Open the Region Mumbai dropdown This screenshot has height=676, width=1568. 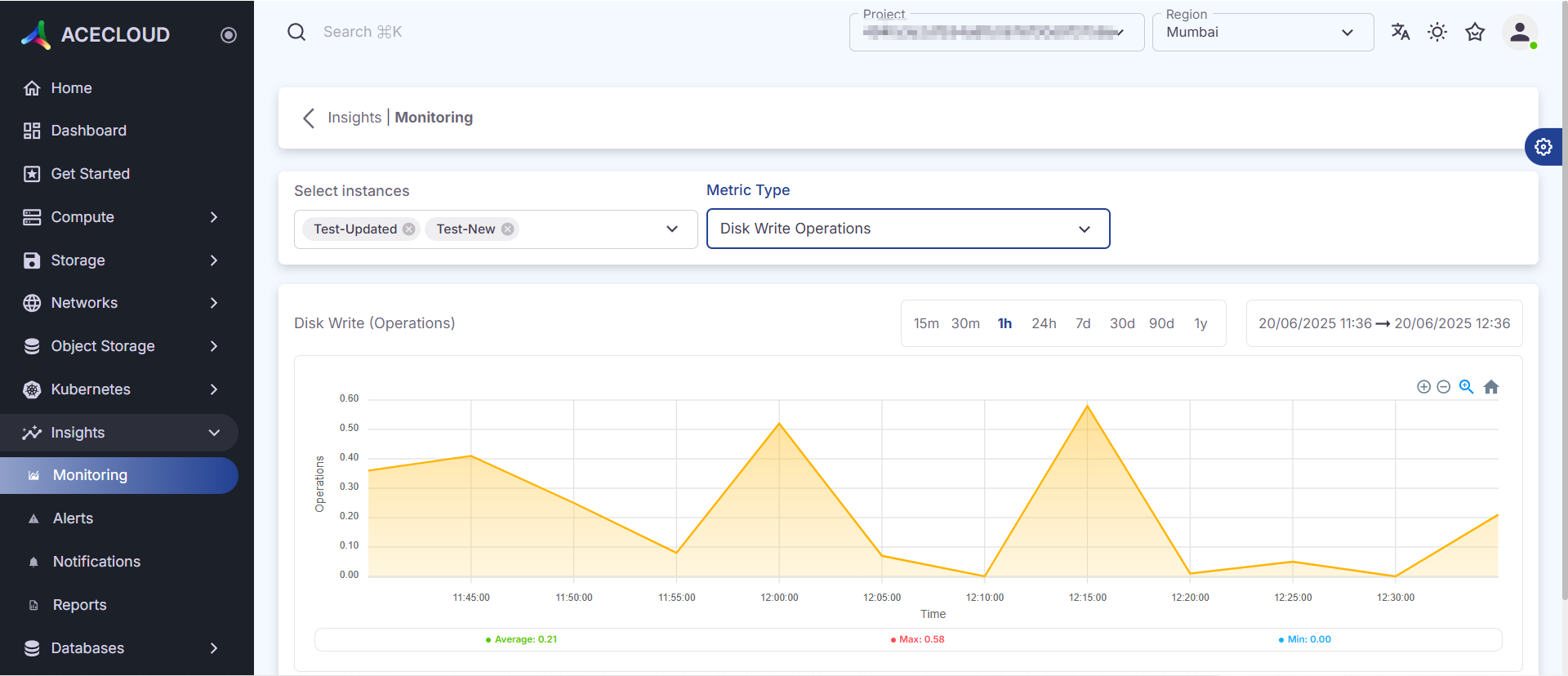pos(1262,33)
